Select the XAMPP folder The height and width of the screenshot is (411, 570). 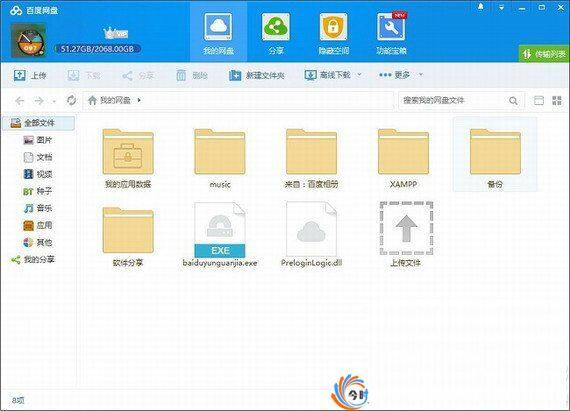tap(403, 158)
